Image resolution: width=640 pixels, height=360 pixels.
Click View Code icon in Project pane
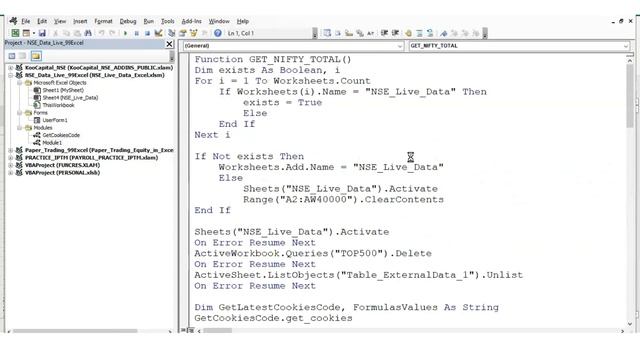(x=12, y=56)
